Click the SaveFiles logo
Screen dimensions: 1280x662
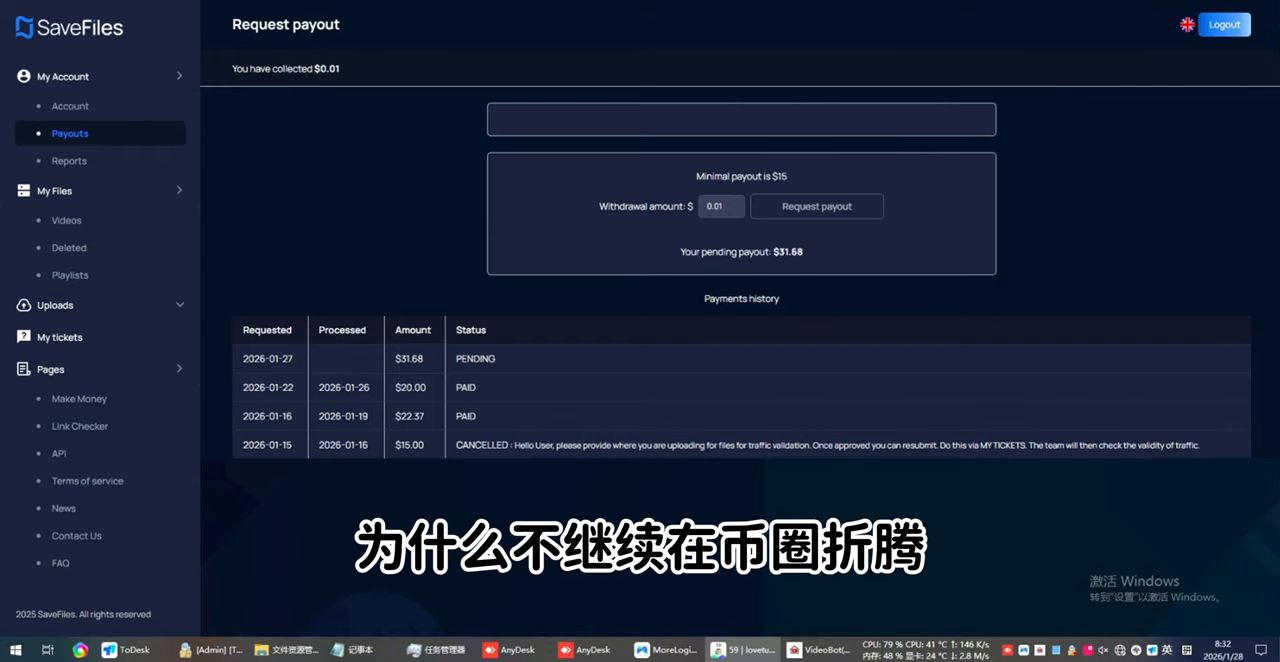[69, 27]
